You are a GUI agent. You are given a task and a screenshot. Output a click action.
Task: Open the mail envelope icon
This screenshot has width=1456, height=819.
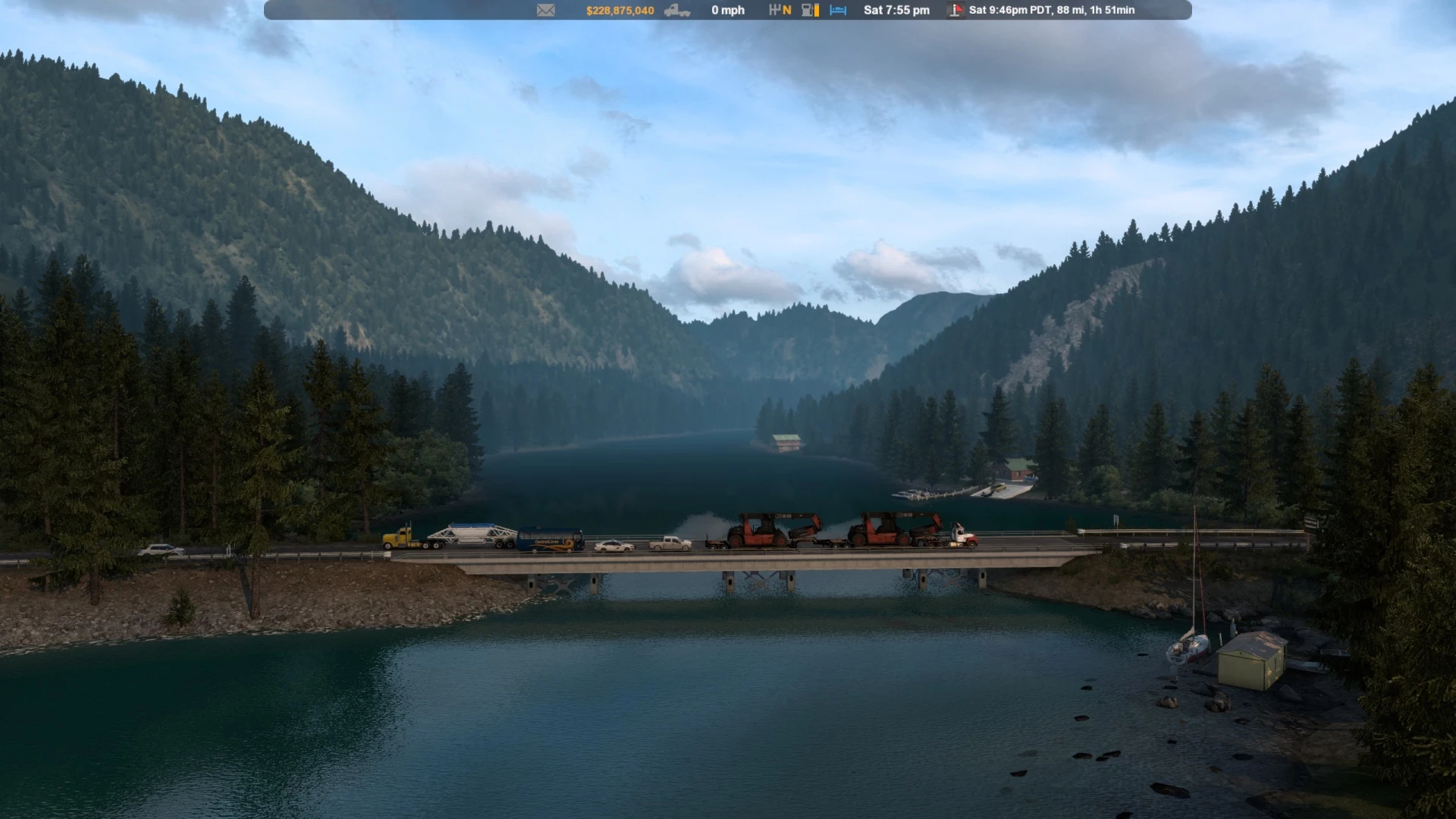[546, 11]
